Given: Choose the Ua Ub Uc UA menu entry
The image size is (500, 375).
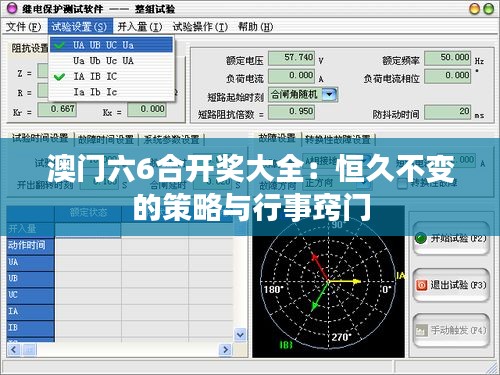Looking at the screenshot, I should pyautogui.click(x=111, y=61).
